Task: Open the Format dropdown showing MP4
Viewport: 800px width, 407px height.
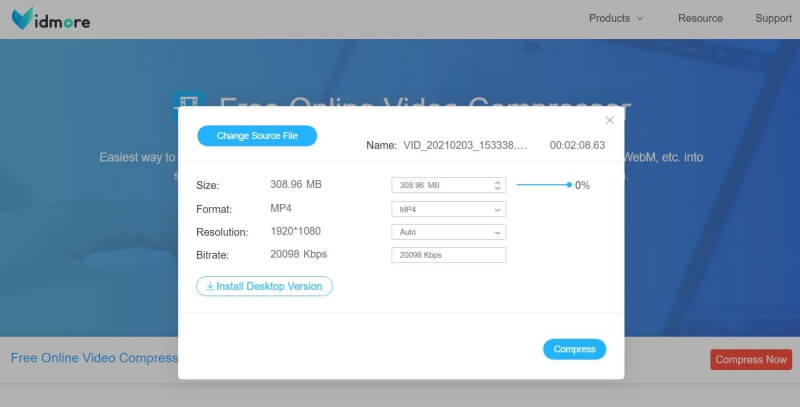Action: (448, 209)
